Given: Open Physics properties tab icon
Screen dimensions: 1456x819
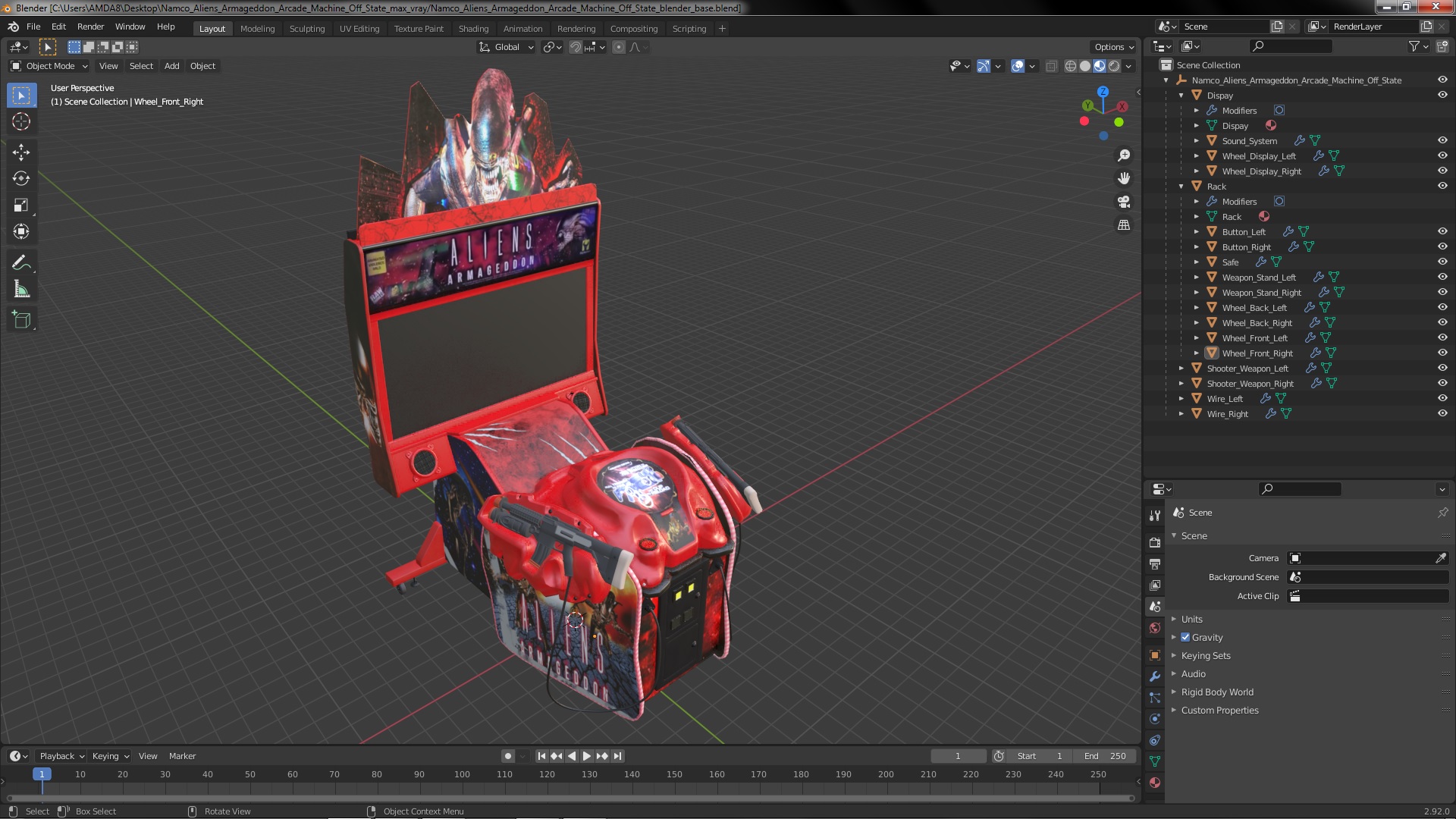Looking at the screenshot, I should [1155, 719].
